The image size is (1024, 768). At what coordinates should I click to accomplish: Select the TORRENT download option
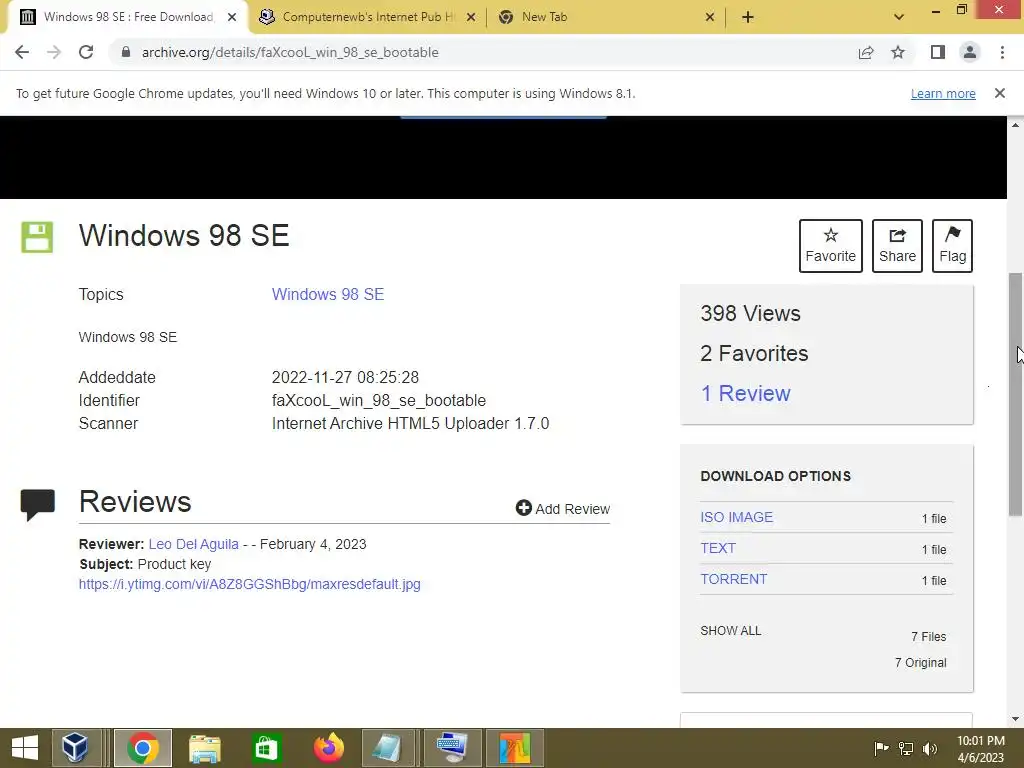tap(733, 579)
